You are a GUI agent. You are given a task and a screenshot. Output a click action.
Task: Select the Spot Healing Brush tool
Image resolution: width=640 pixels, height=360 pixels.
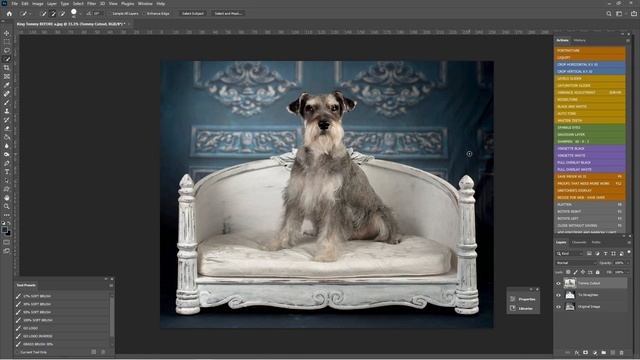click(x=7, y=93)
